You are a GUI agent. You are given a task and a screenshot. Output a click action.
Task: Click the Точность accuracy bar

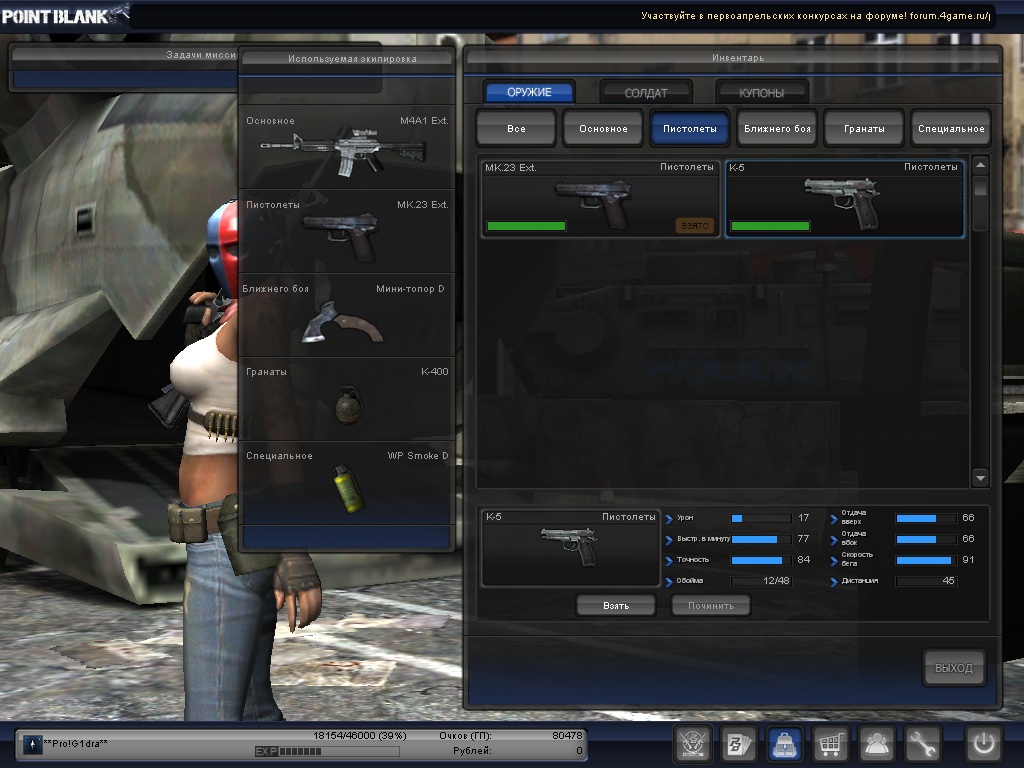point(761,560)
